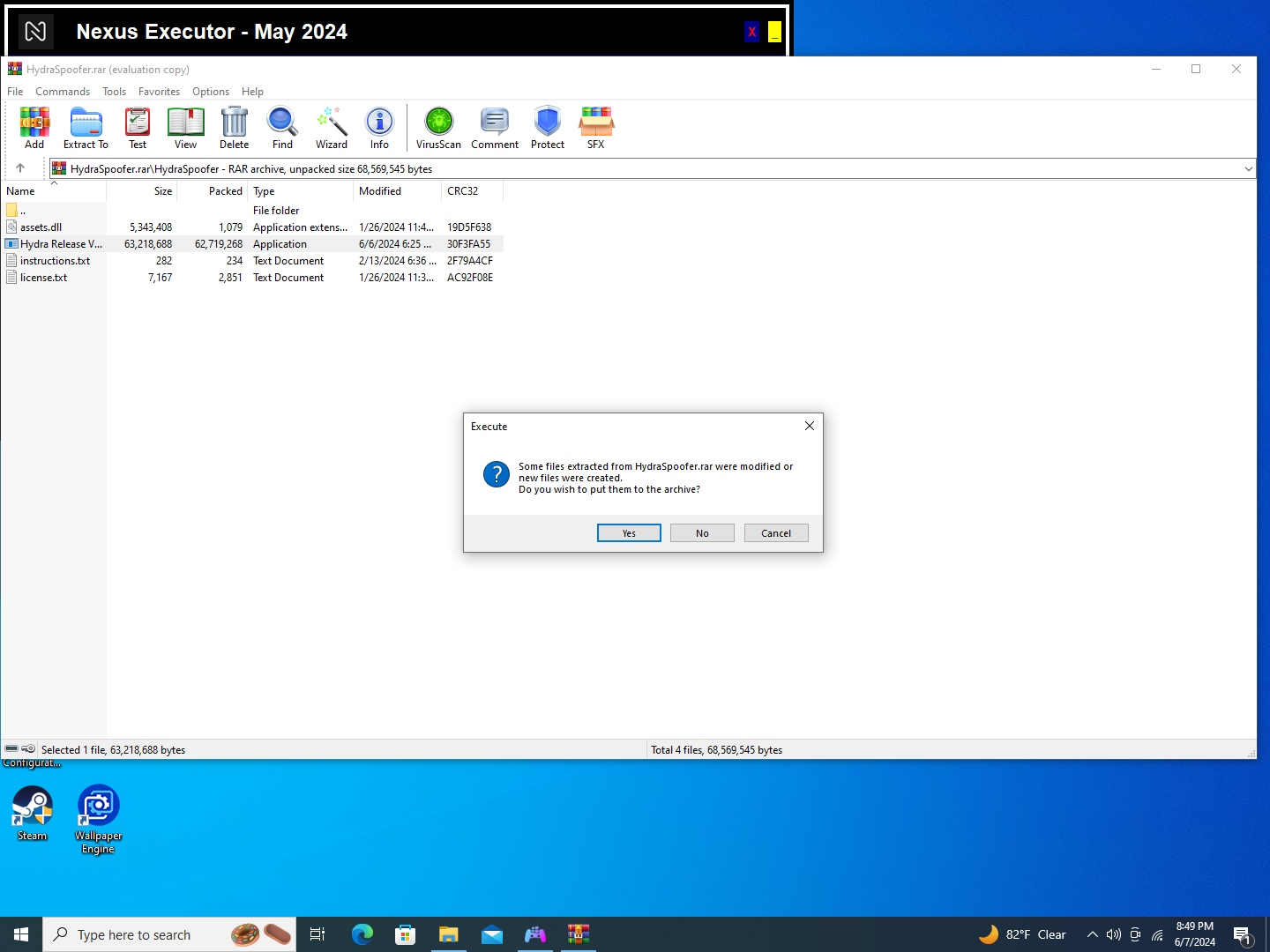This screenshot has width=1270, height=952.
Task: Click the WinRAR taskbar icon
Action: click(579, 934)
